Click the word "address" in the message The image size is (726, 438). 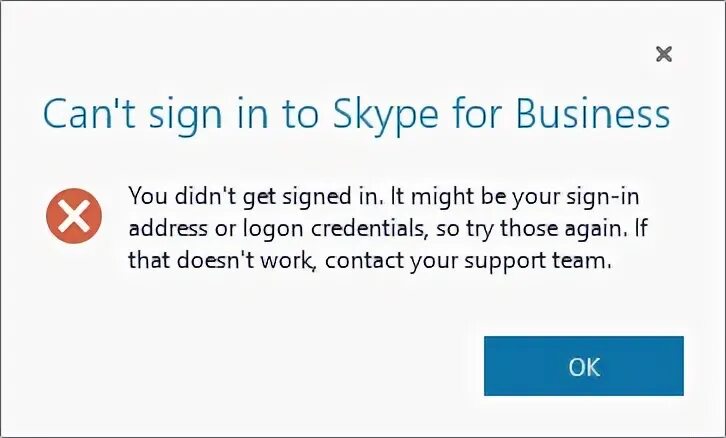(x=161, y=230)
